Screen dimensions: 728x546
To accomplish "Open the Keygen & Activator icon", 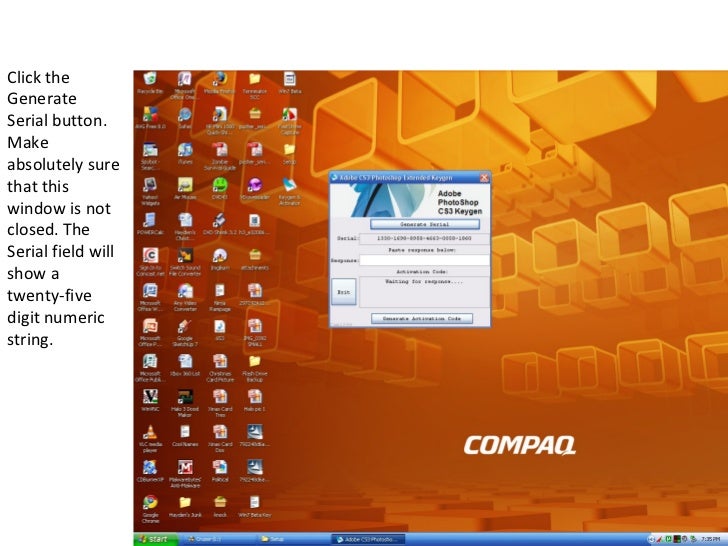I will point(289,191).
